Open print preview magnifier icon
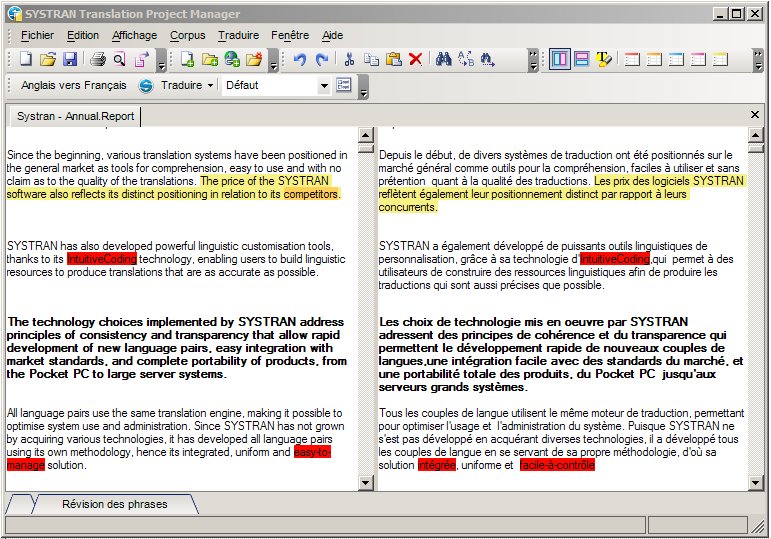This screenshot has height=539, width=771. (x=119, y=60)
